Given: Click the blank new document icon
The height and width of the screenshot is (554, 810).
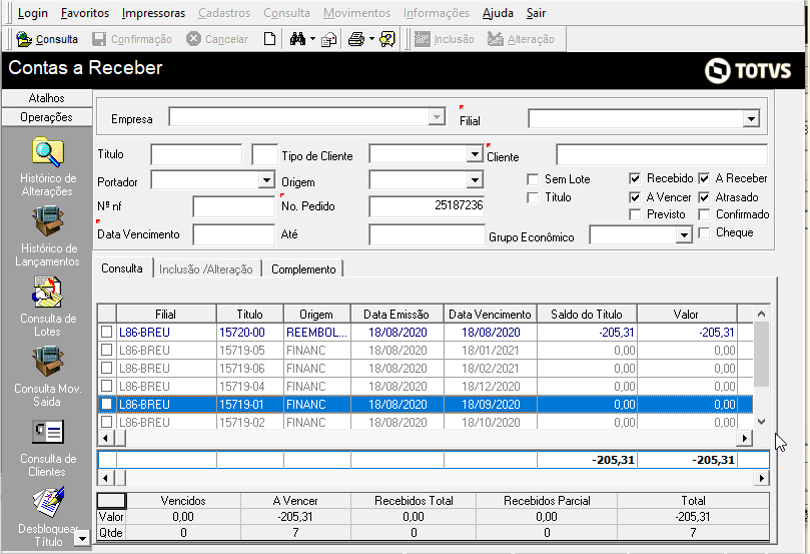Looking at the screenshot, I should [269, 39].
